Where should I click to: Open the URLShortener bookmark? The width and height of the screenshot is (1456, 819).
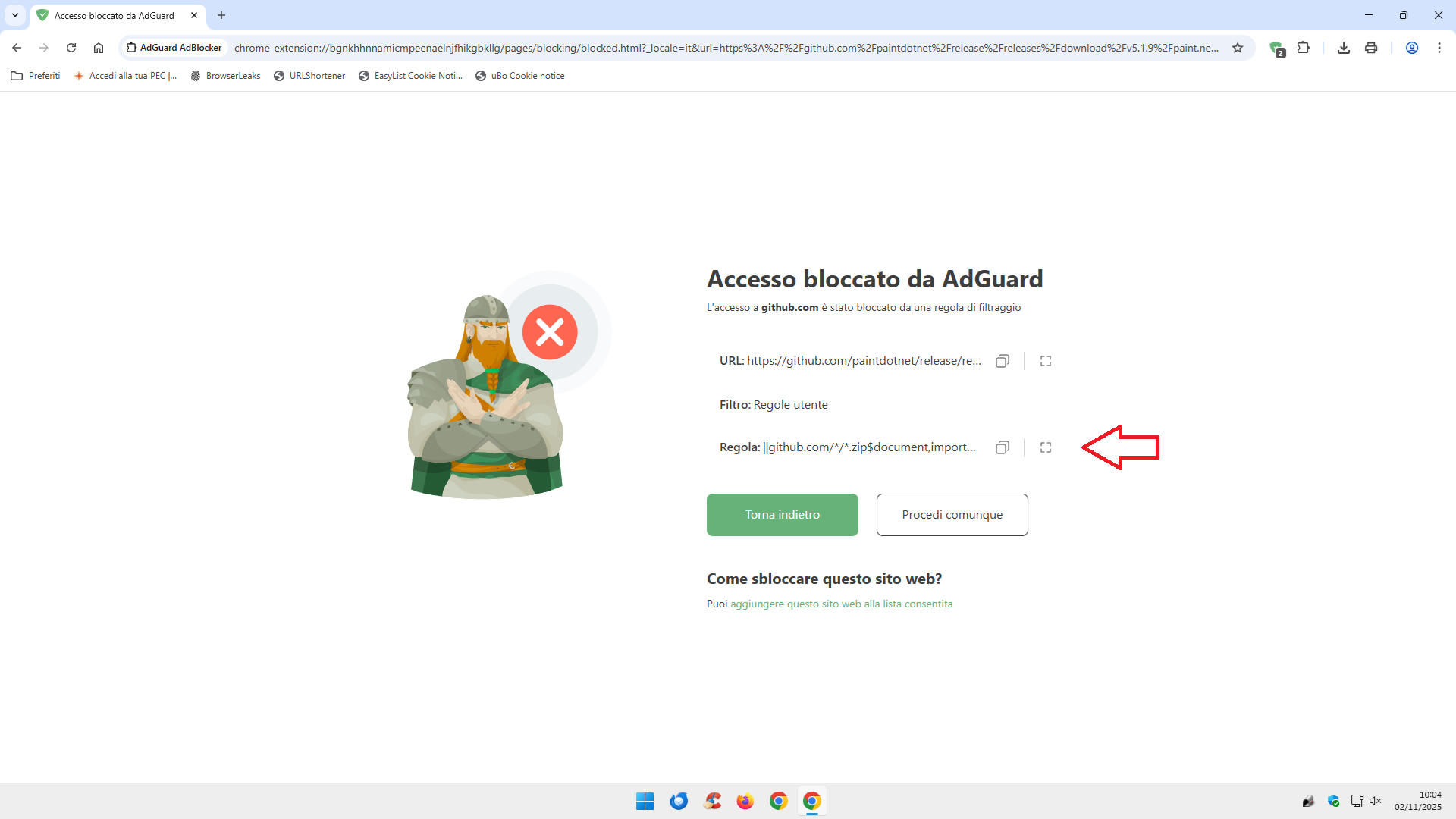309,76
